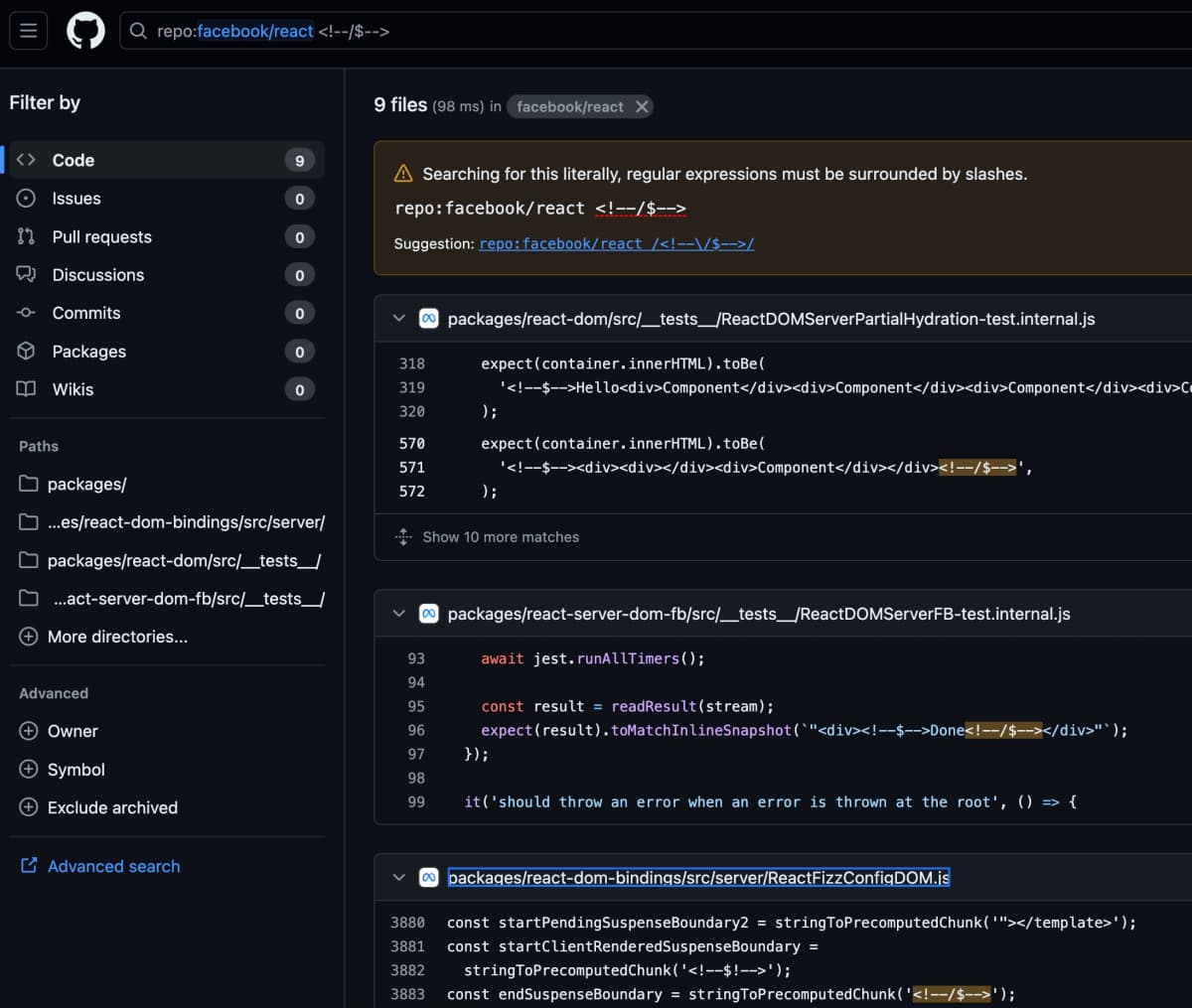Open ReactDOMServerPartialHydration-test.internal.js file
The width and height of the screenshot is (1192, 1008).
[x=771, y=319]
